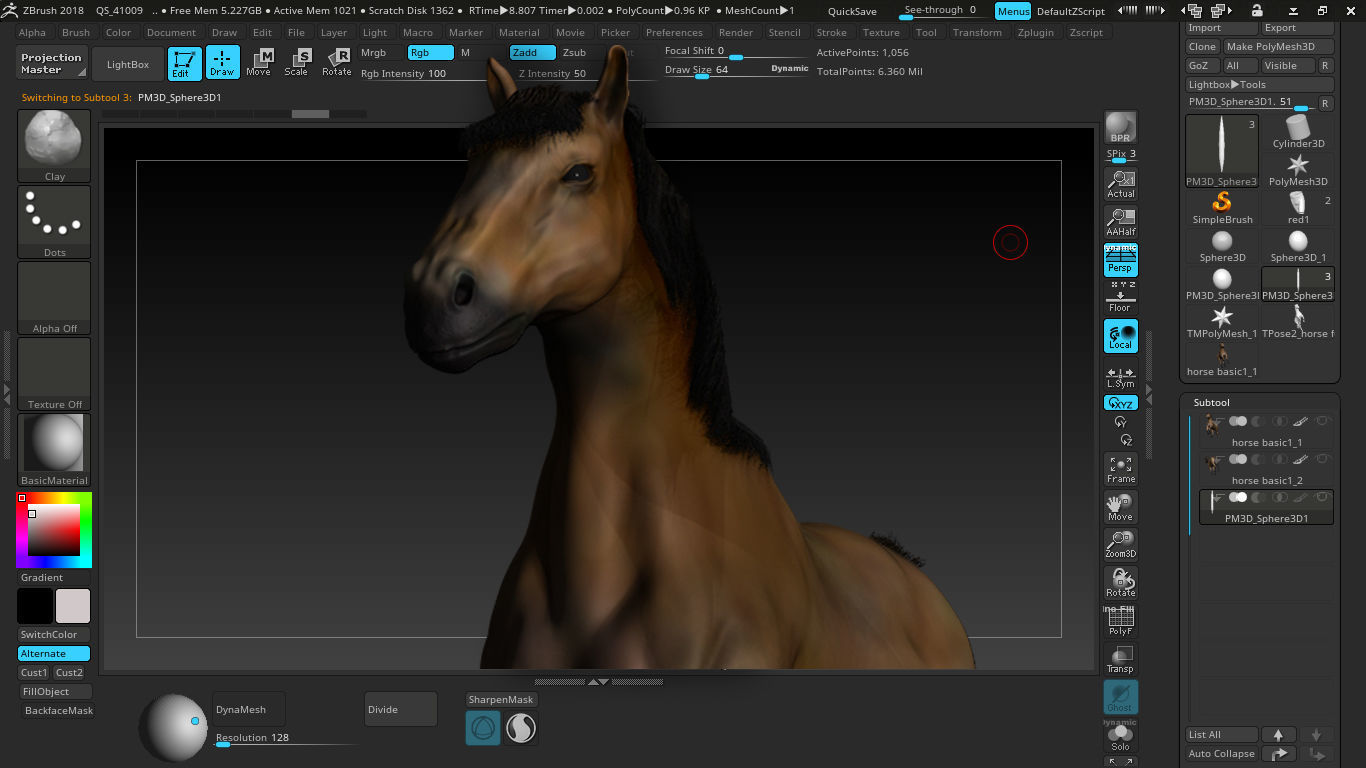Select the red1 tool thumbnail
Screen dimensions: 1366x768
1298,208
